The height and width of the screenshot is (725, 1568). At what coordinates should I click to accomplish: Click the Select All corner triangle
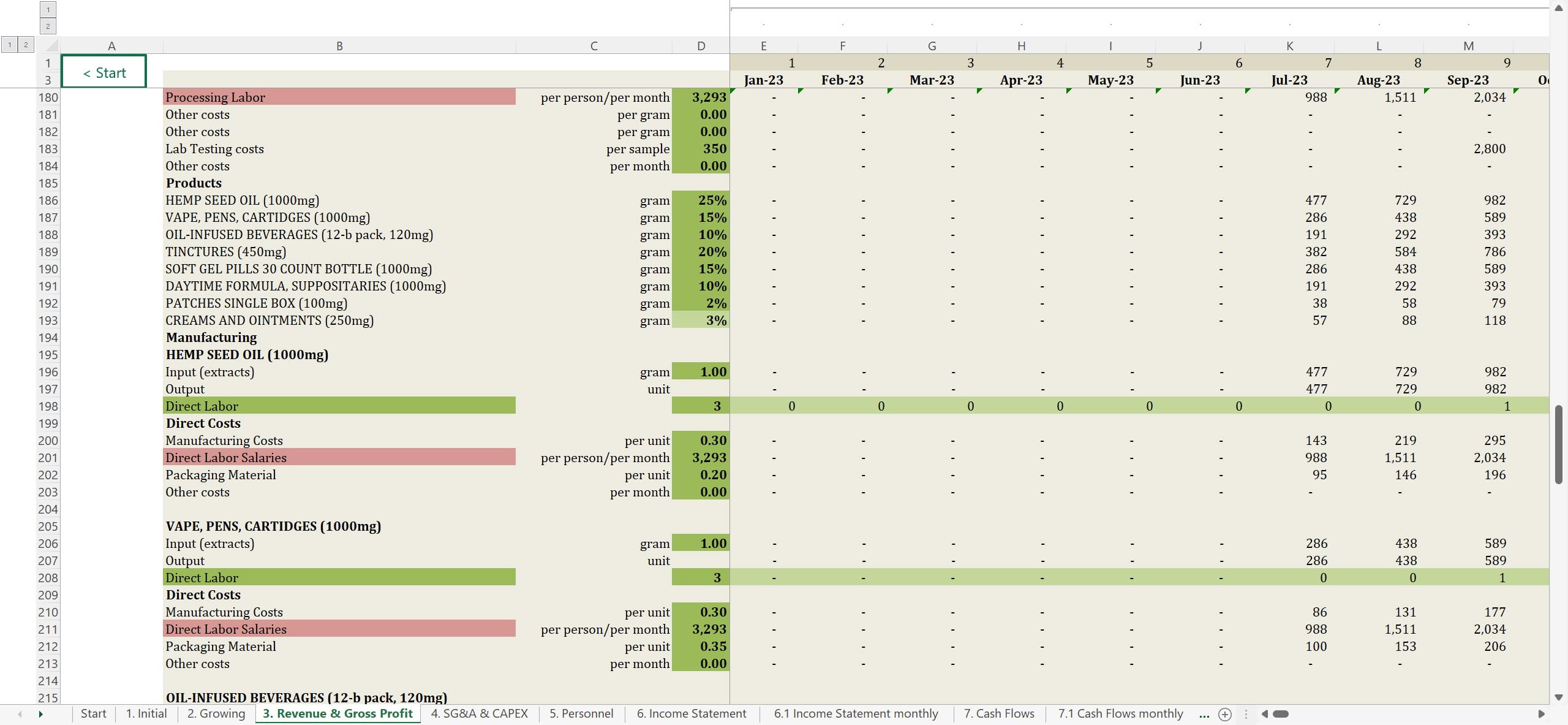51,46
